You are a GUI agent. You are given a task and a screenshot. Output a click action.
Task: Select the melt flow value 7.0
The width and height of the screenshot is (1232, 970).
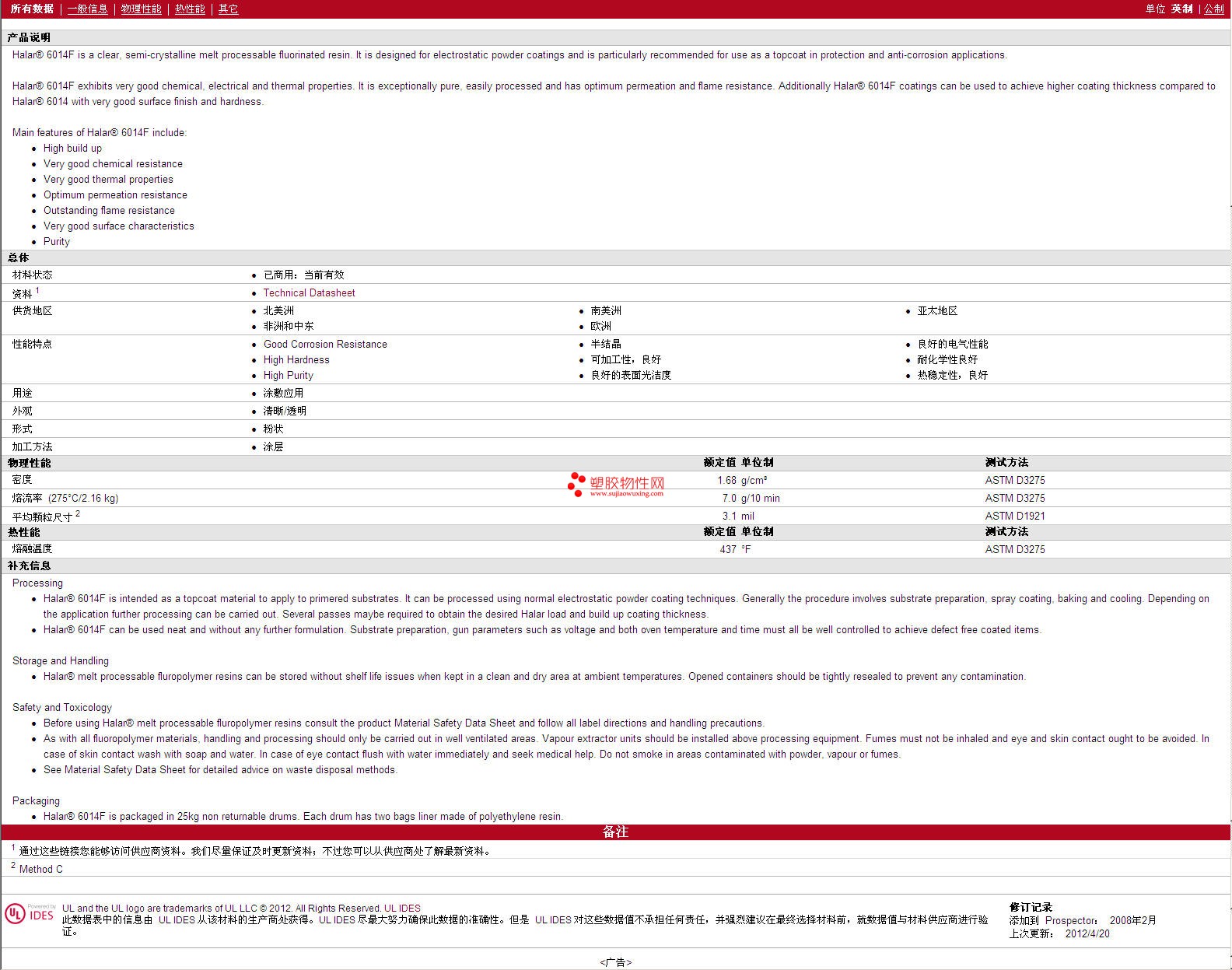click(x=729, y=499)
